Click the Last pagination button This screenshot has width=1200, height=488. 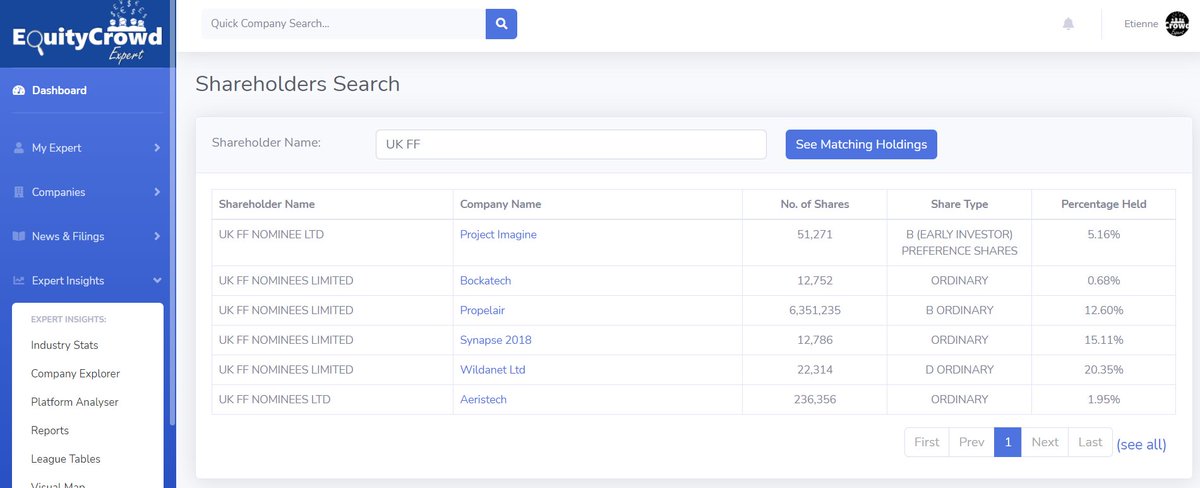(1091, 442)
